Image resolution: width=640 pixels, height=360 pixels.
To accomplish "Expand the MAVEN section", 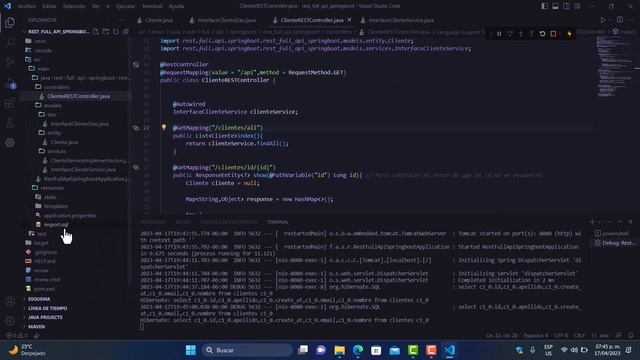I will click(x=36, y=327).
